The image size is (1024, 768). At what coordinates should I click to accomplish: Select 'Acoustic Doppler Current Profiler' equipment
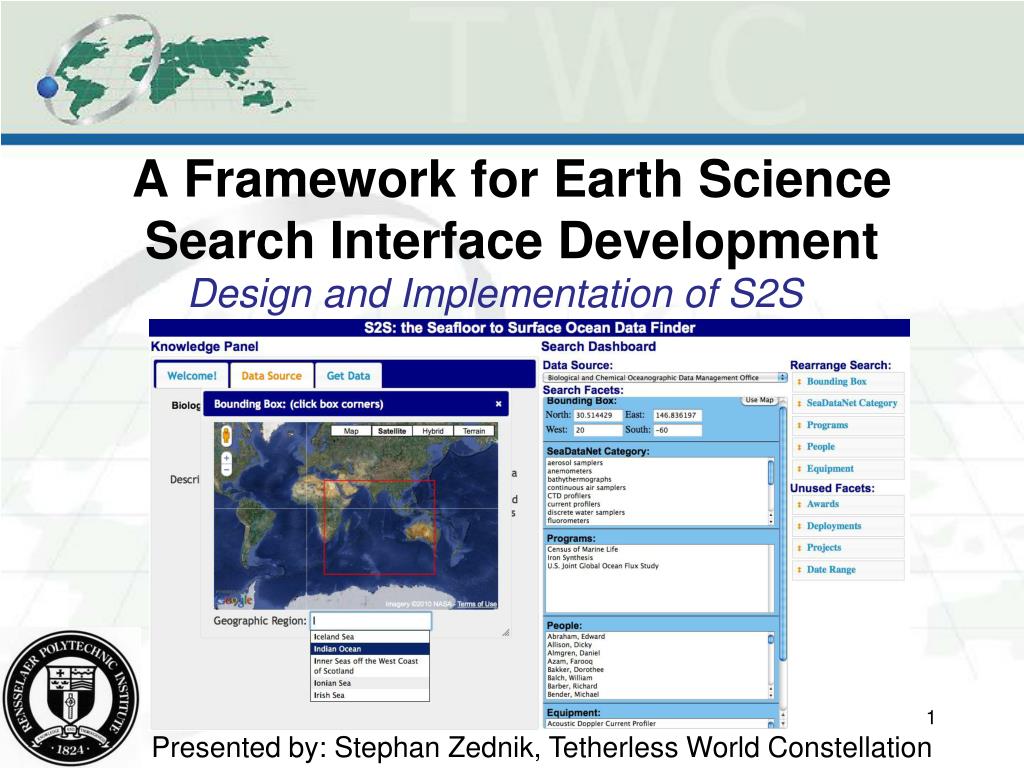pyautogui.click(x=601, y=724)
